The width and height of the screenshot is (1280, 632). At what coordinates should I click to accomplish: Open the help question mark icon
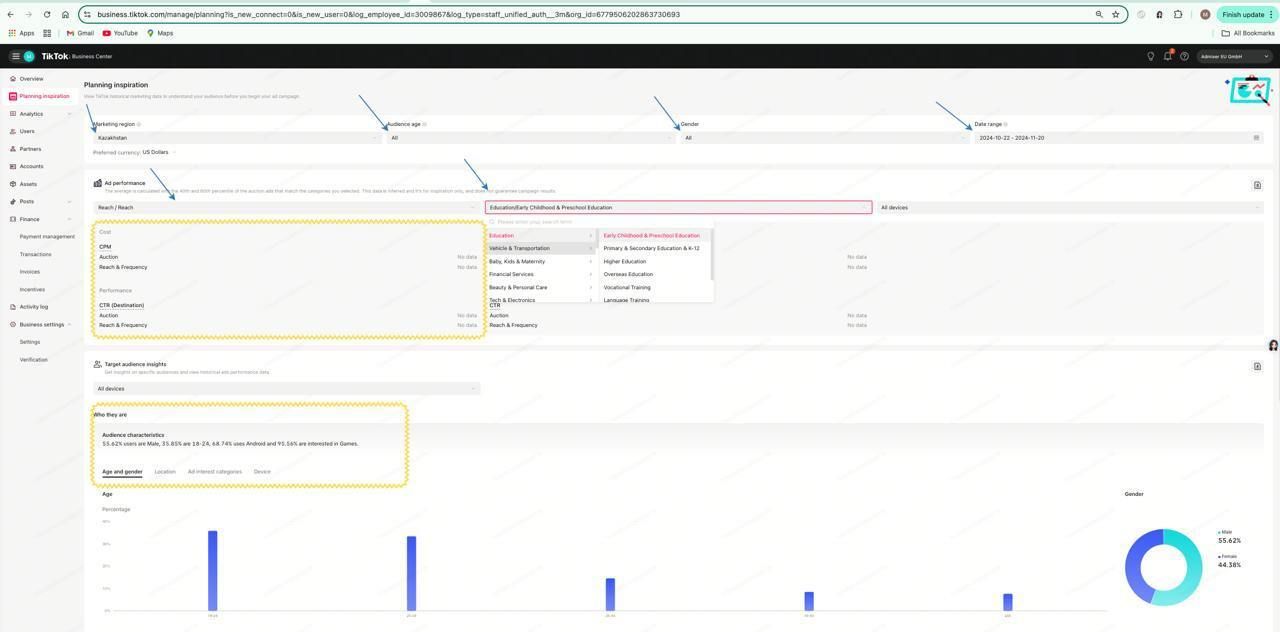[x=1184, y=56]
